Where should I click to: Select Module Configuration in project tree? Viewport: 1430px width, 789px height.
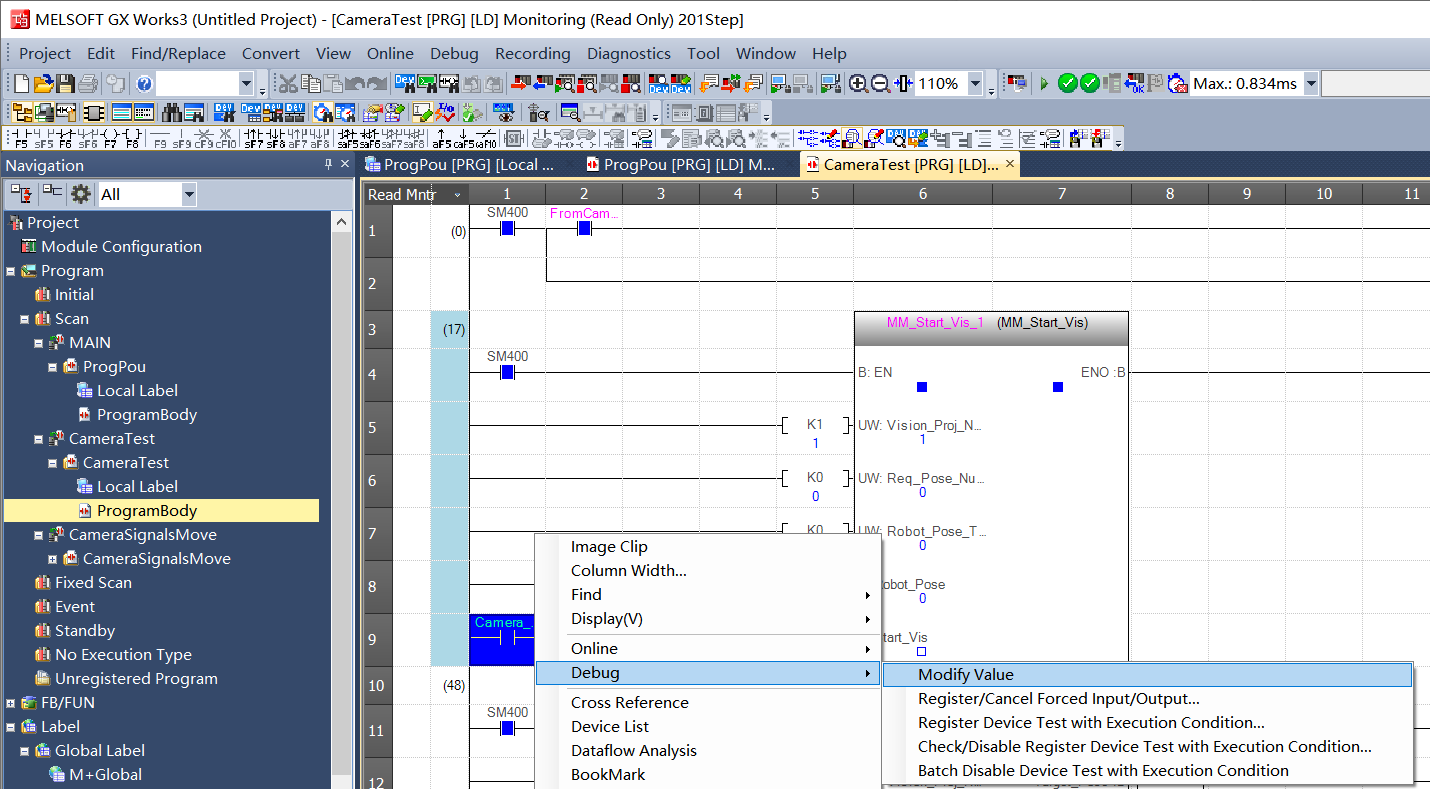[x=121, y=247]
